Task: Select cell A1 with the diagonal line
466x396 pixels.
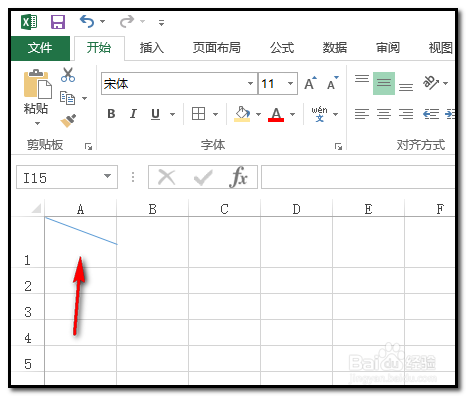Action: click(x=81, y=242)
